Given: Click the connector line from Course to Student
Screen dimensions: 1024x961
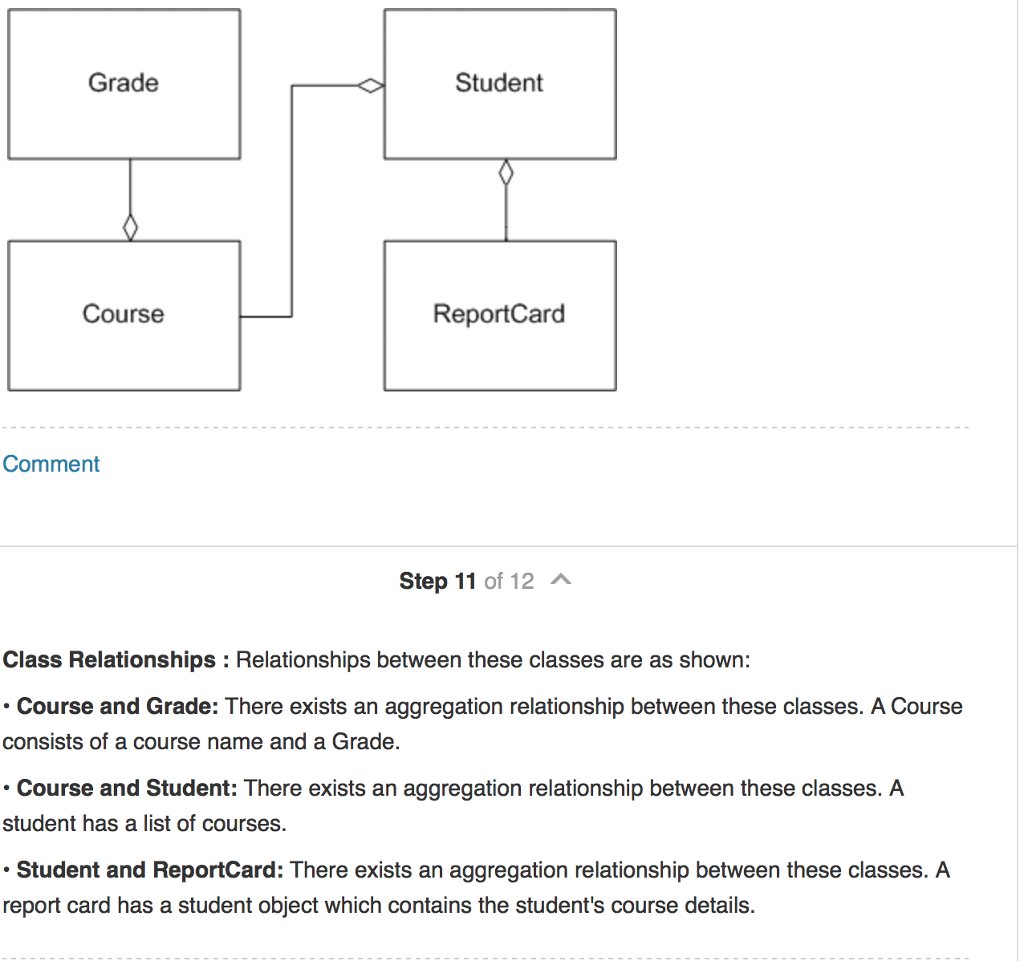Looking at the screenshot, I should click(291, 200).
